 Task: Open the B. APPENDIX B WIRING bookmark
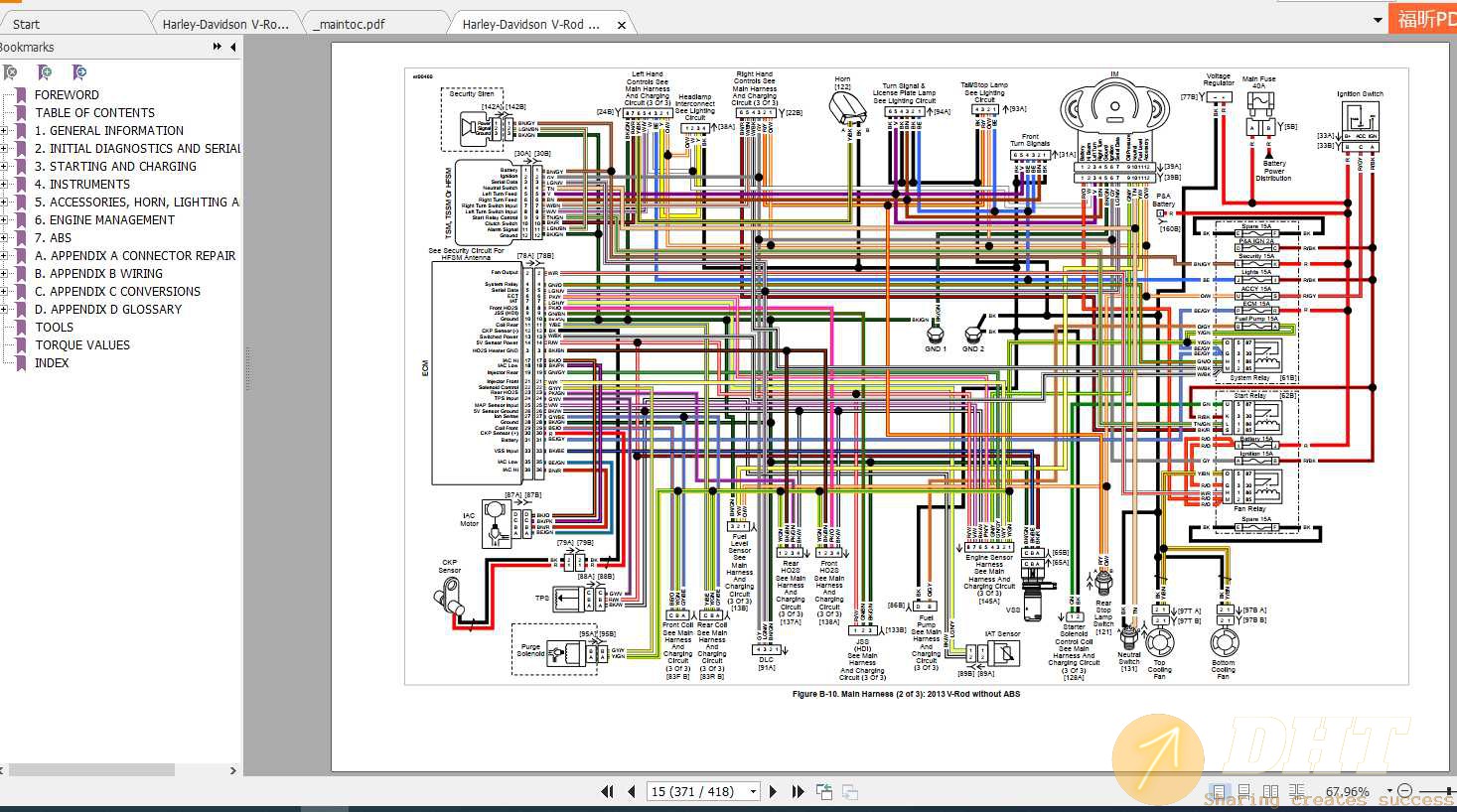click(98, 274)
